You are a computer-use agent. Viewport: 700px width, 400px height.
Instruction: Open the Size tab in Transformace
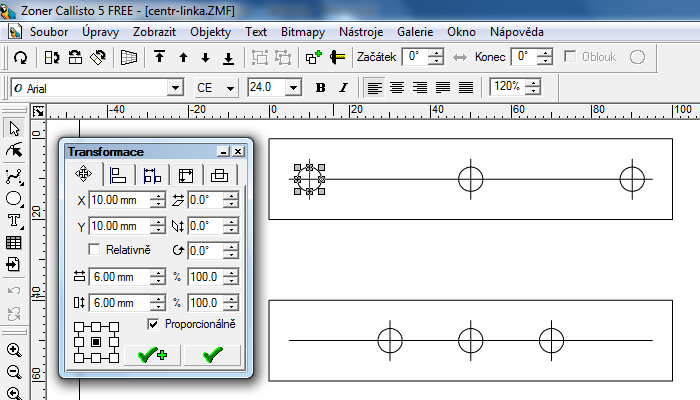(x=186, y=175)
